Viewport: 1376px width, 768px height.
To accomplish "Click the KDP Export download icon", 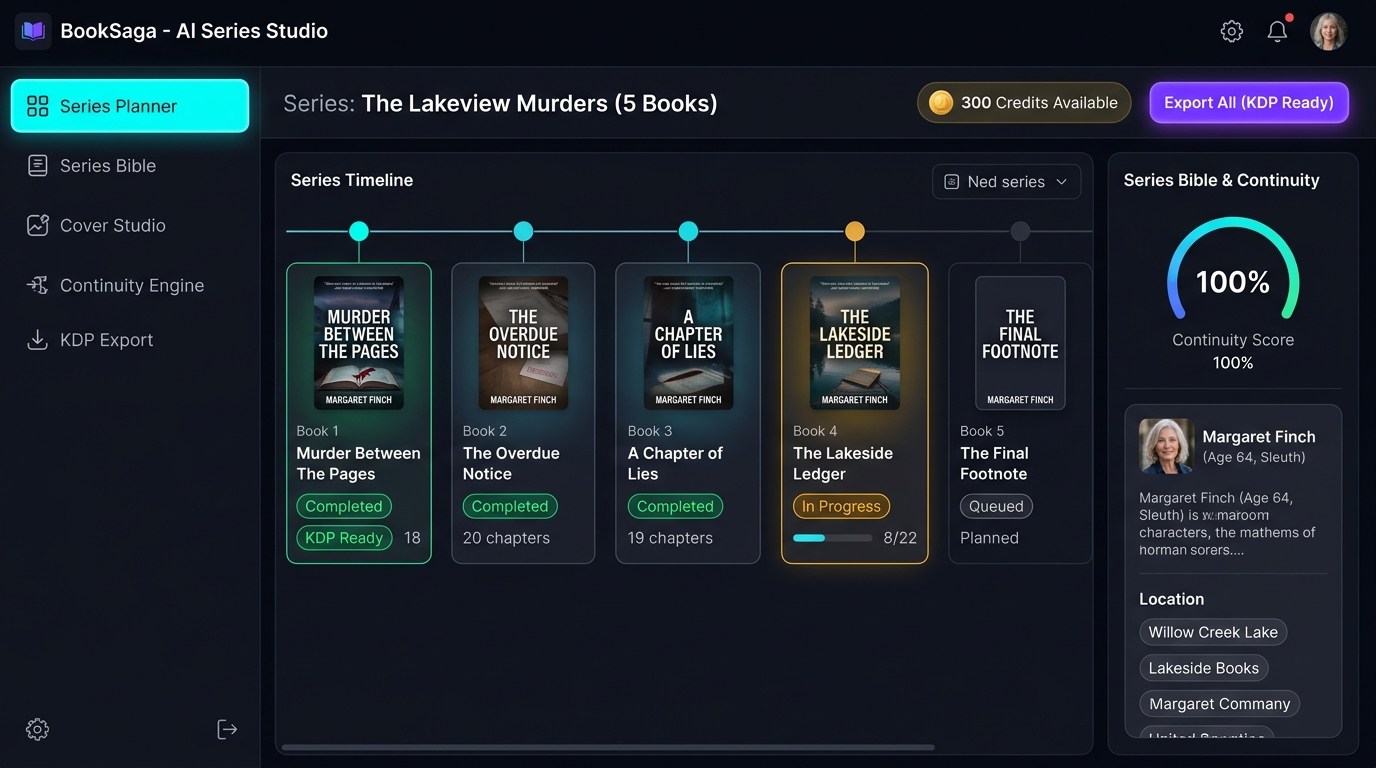I will pos(37,340).
